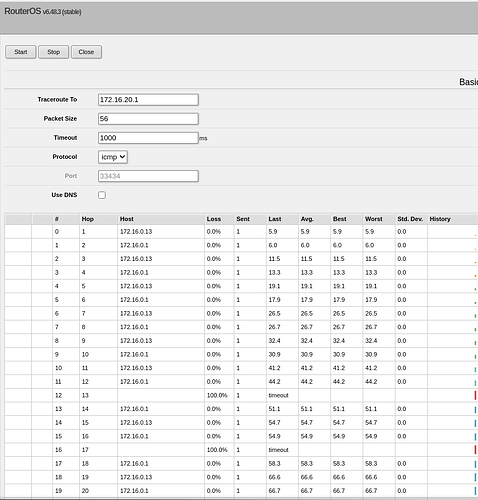Select host 172.16.0.13 in hop 1 row

[136, 232]
